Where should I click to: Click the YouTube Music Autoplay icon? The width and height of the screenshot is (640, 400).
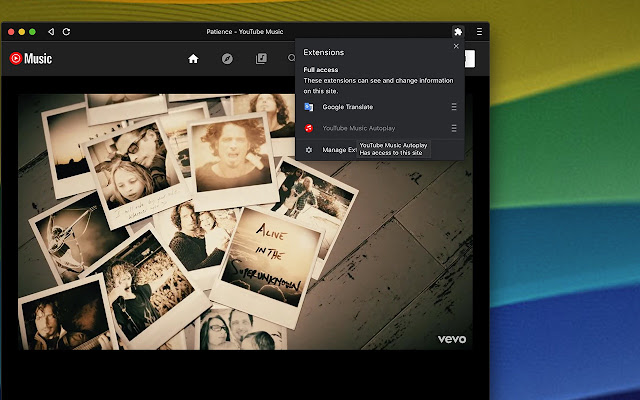[309, 128]
